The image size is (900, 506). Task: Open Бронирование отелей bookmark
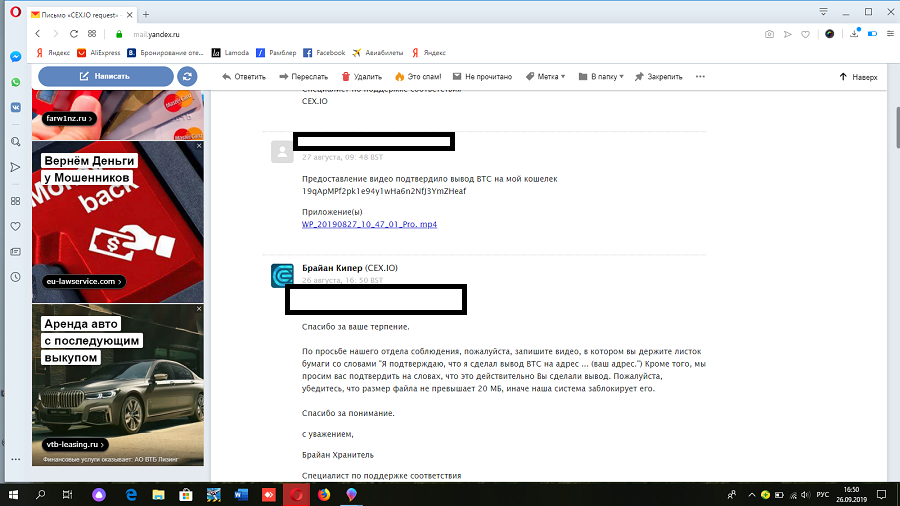click(x=165, y=53)
